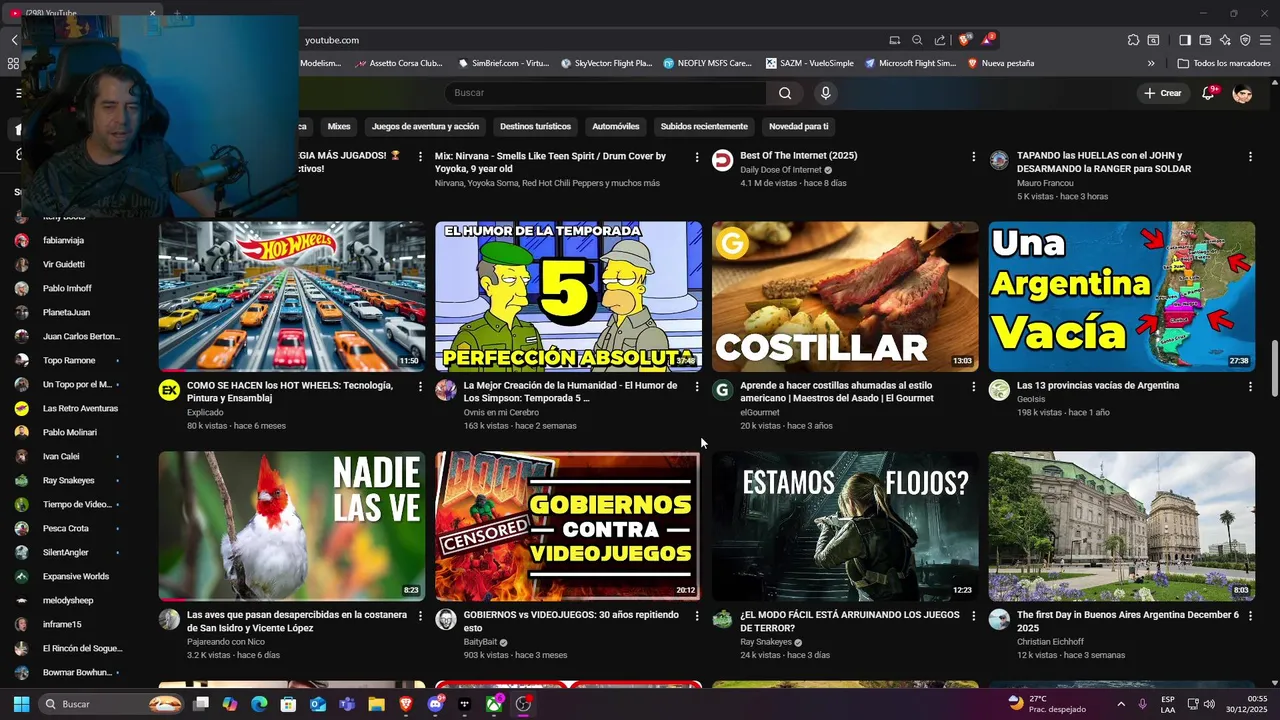1280x720 pixels.
Task: Open SAZM - VueloSimple bookmark
Action: tap(810, 63)
